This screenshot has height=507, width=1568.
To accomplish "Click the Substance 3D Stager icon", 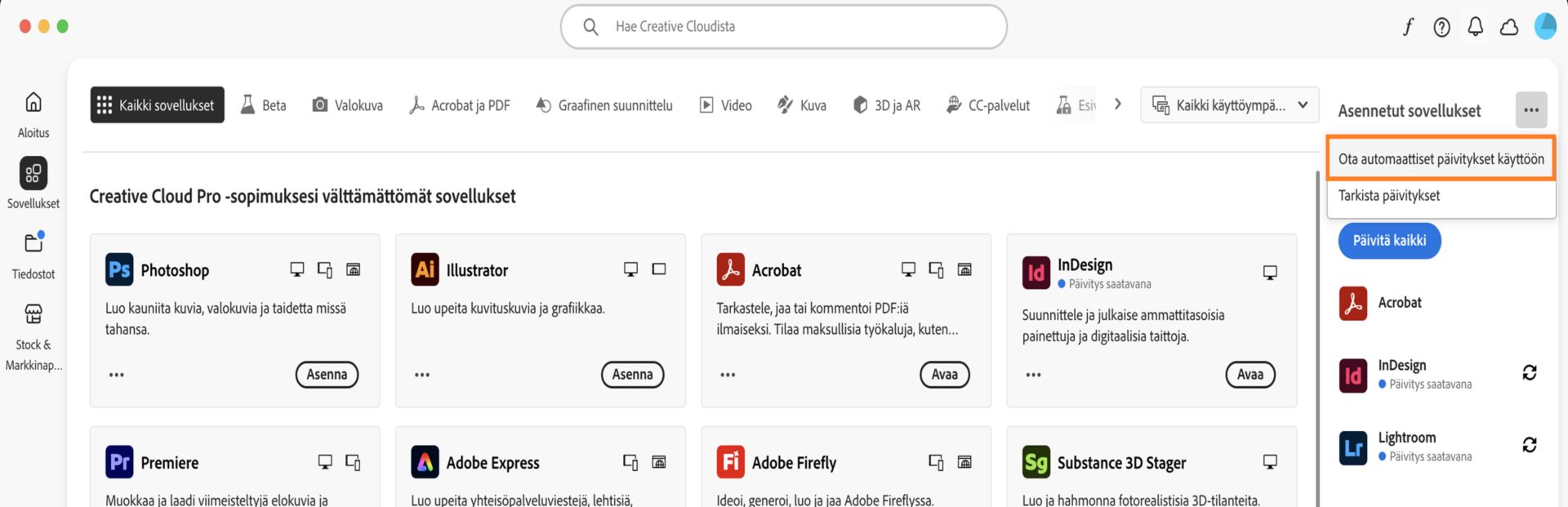I will coord(1036,462).
